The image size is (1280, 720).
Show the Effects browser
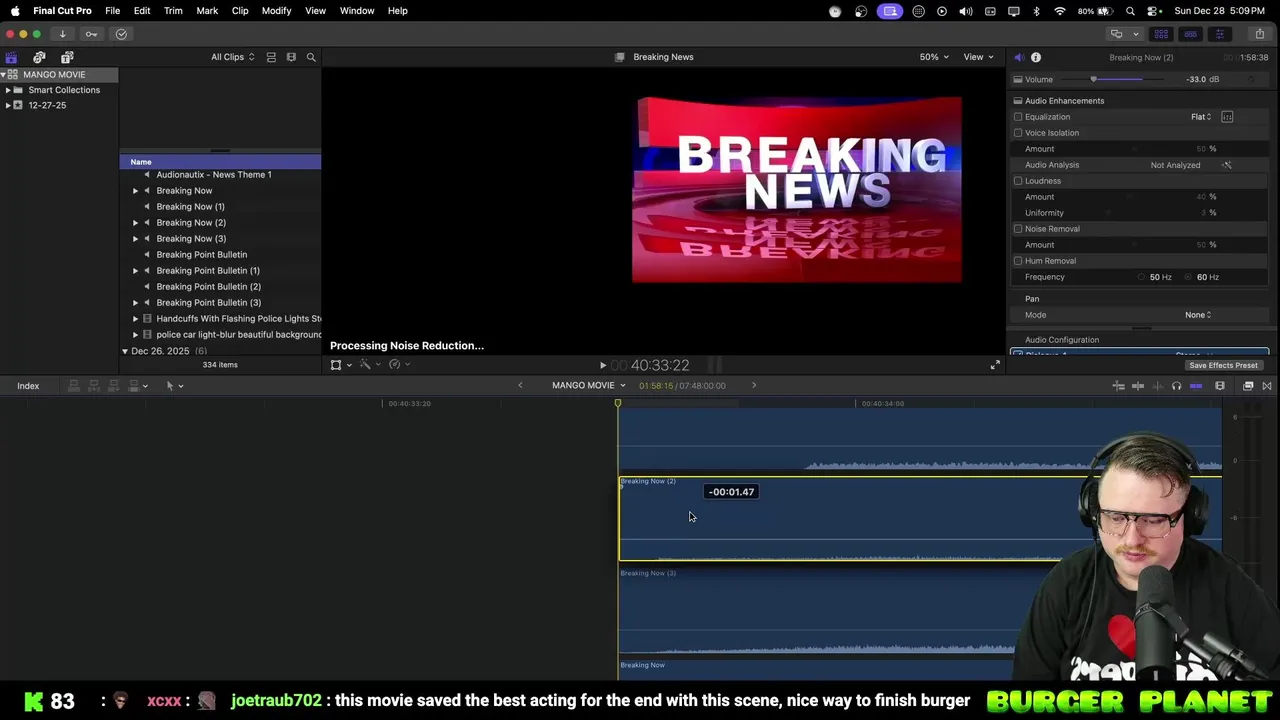click(x=1248, y=386)
